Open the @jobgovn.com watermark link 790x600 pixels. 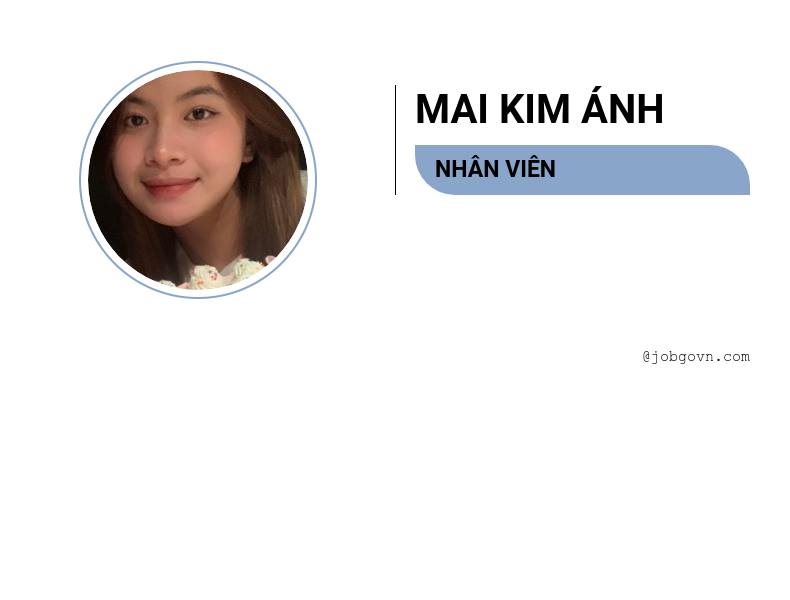pyautogui.click(x=696, y=357)
